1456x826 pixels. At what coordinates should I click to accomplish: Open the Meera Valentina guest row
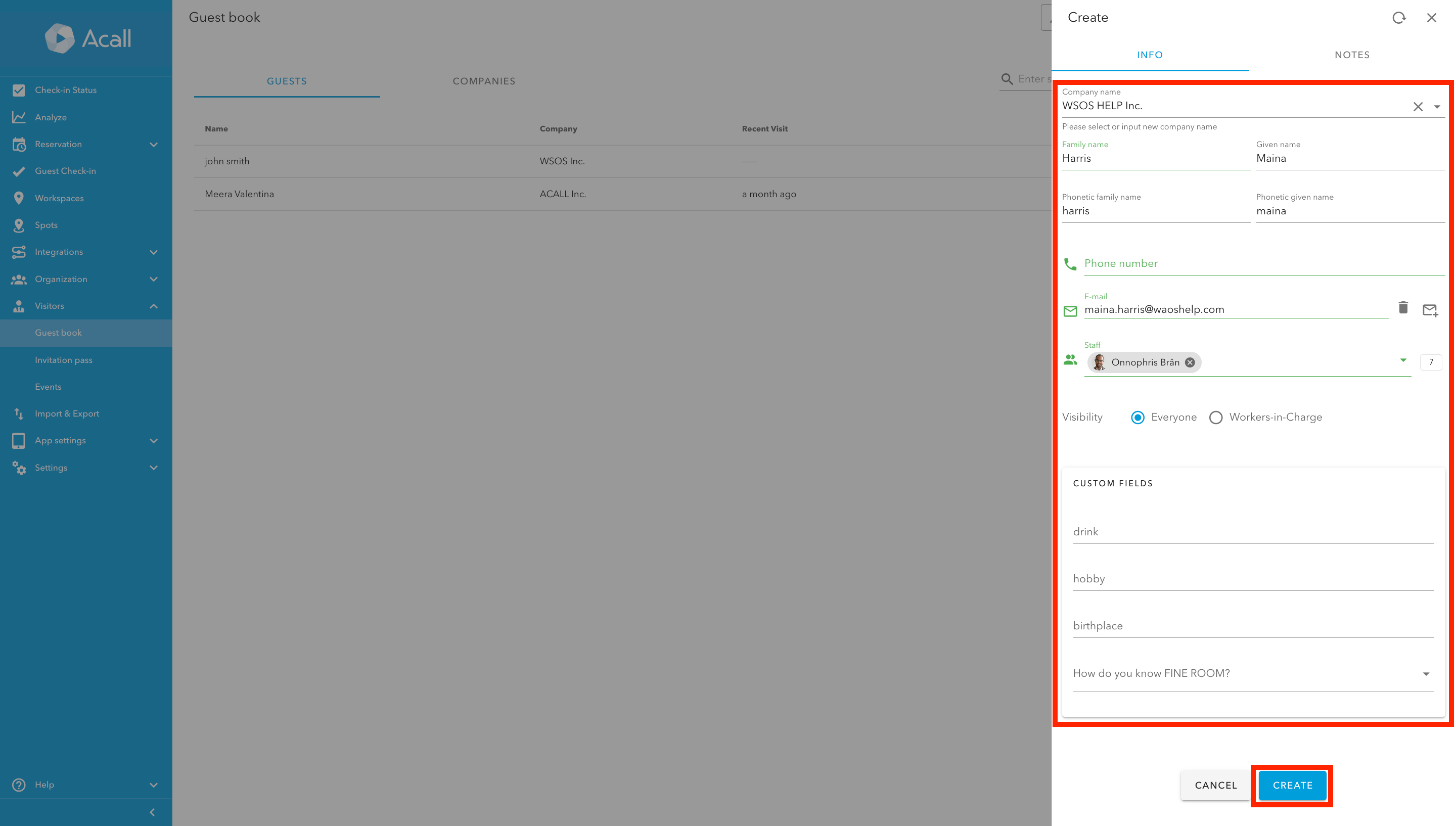[622, 194]
